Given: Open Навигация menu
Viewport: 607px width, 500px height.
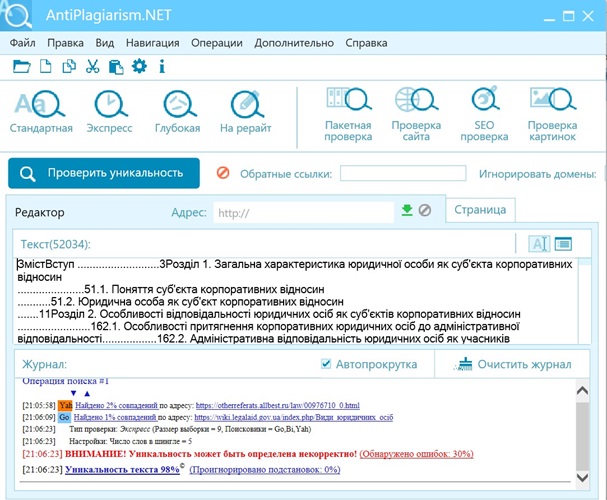Looking at the screenshot, I should point(153,43).
